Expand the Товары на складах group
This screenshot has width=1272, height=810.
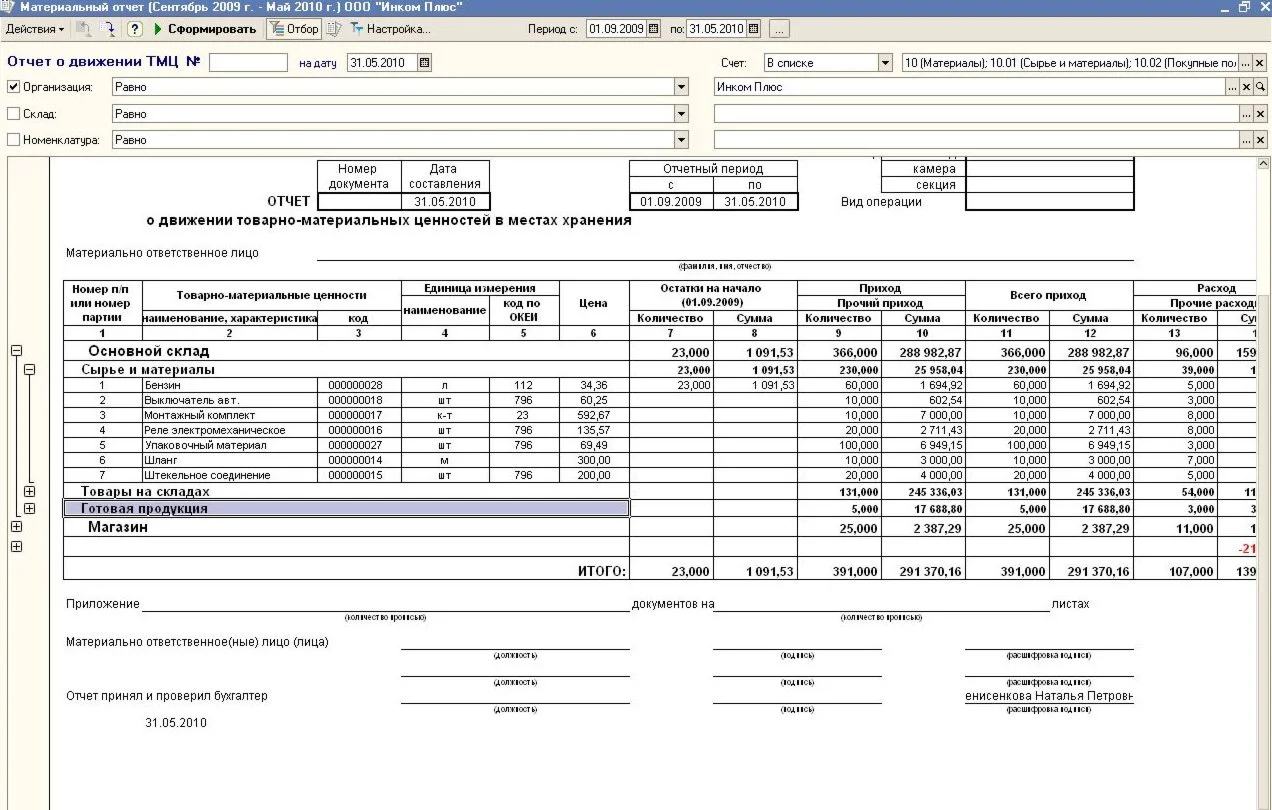pos(29,491)
